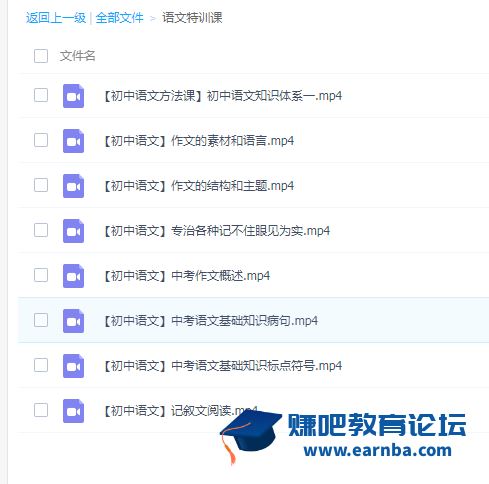
Task: Click video icon for 初中语文知识体系一.mp4
Action: click(73, 96)
